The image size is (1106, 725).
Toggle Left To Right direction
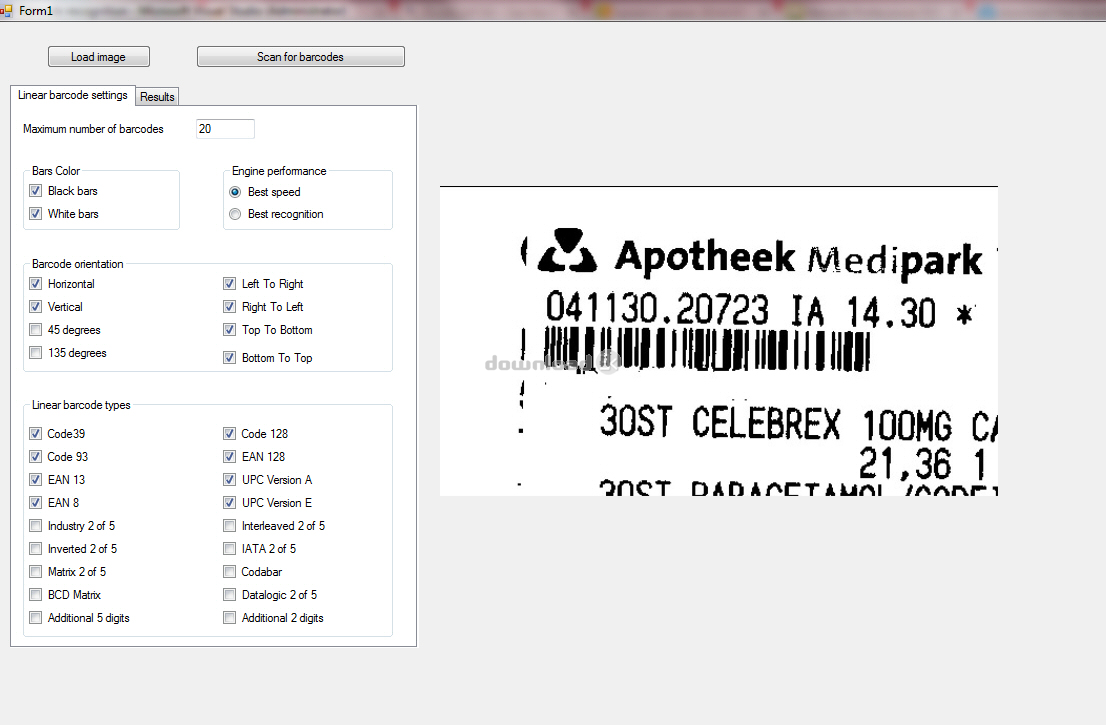tap(230, 284)
